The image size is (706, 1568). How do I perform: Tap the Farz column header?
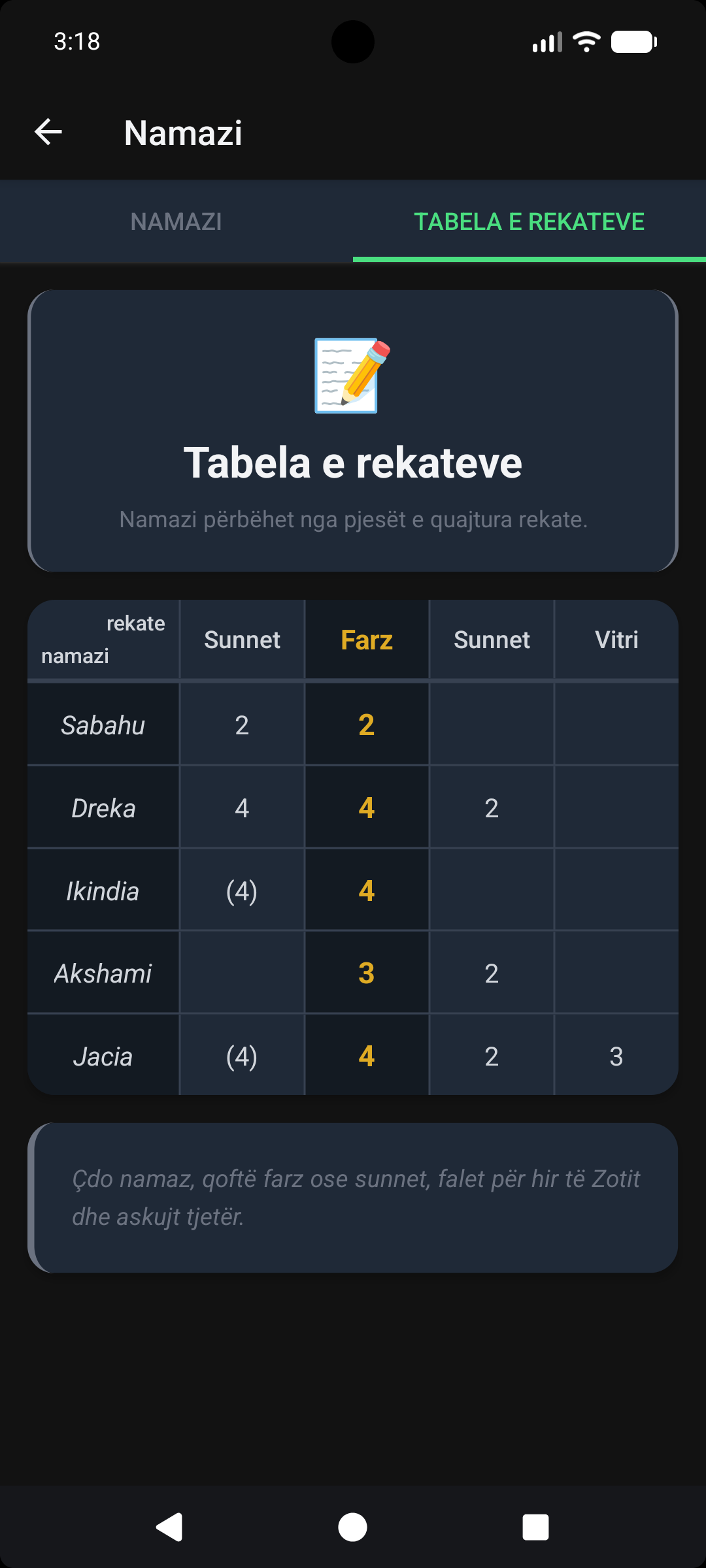click(367, 640)
